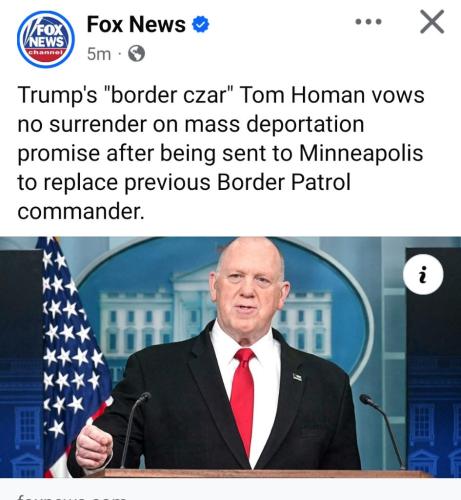Click the link preview footer bar
The height and width of the screenshot is (500, 461).
coord(230,489)
